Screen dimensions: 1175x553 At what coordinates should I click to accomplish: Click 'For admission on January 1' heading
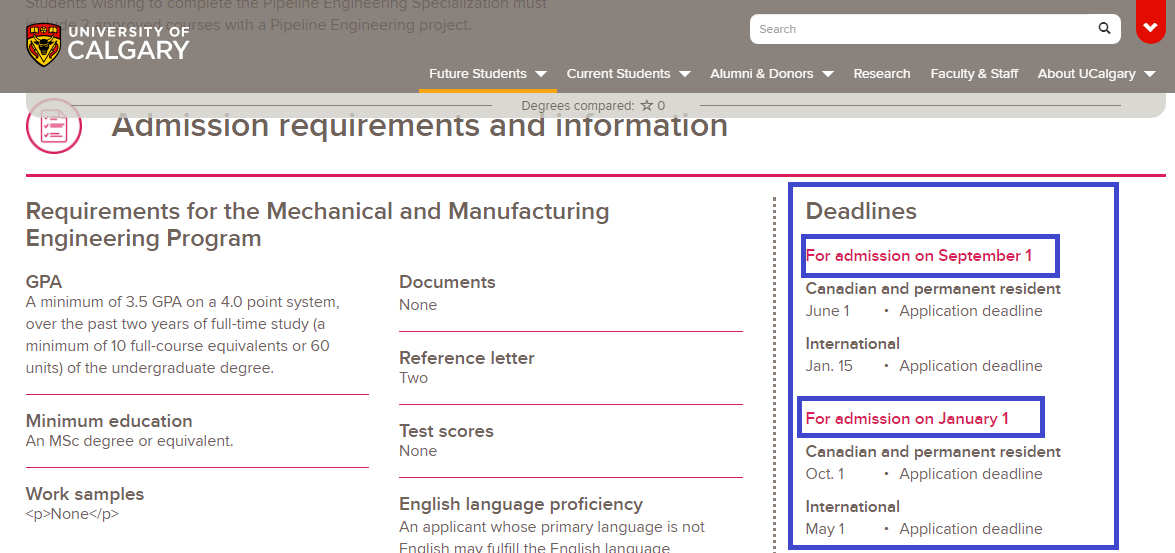(907, 419)
